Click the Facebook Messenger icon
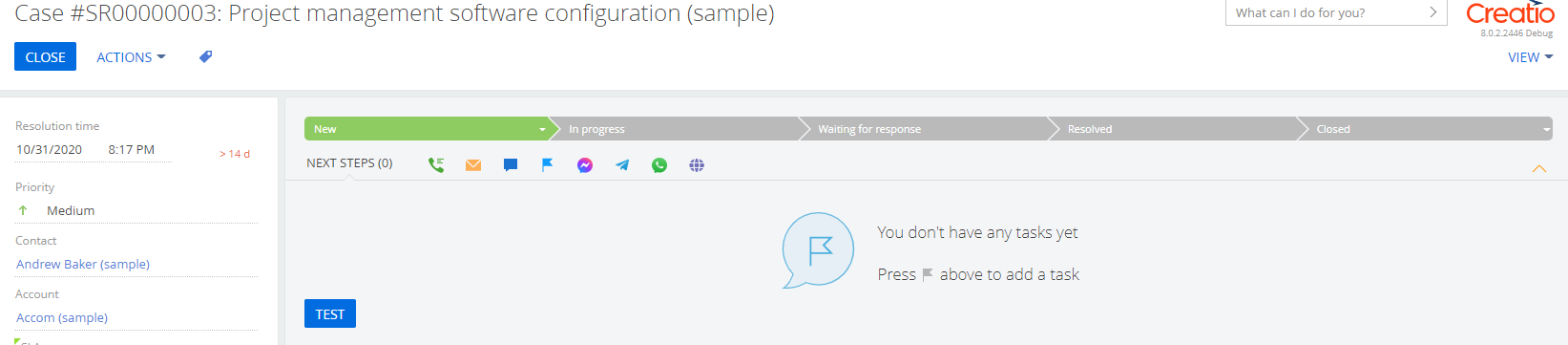 (x=585, y=165)
